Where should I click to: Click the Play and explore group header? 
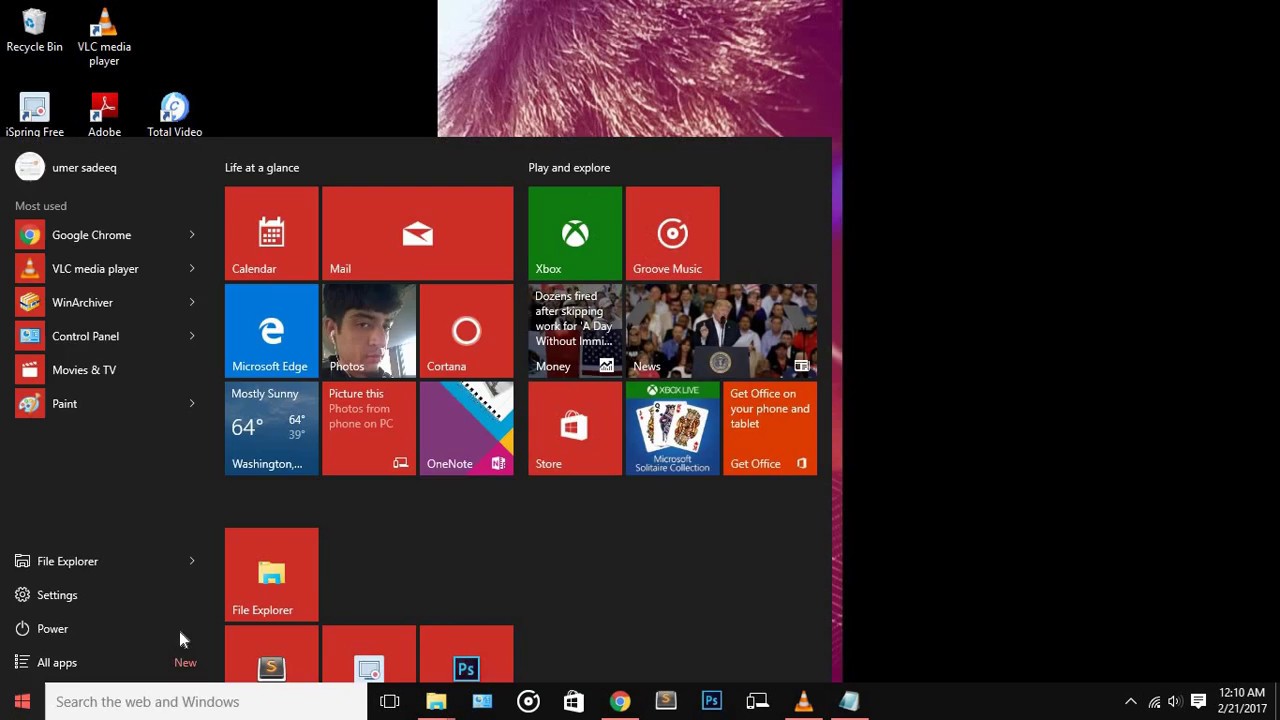point(569,168)
